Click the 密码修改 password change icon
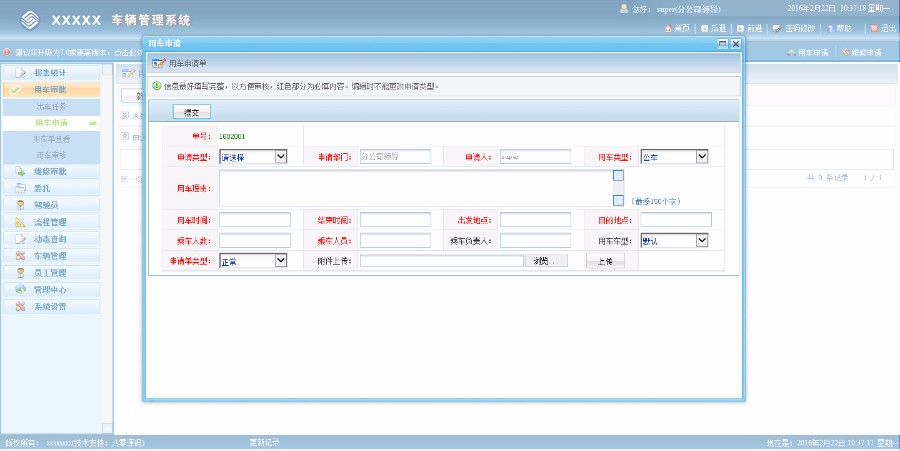This screenshot has height=451, width=900. pyautogui.click(x=777, y=28)
